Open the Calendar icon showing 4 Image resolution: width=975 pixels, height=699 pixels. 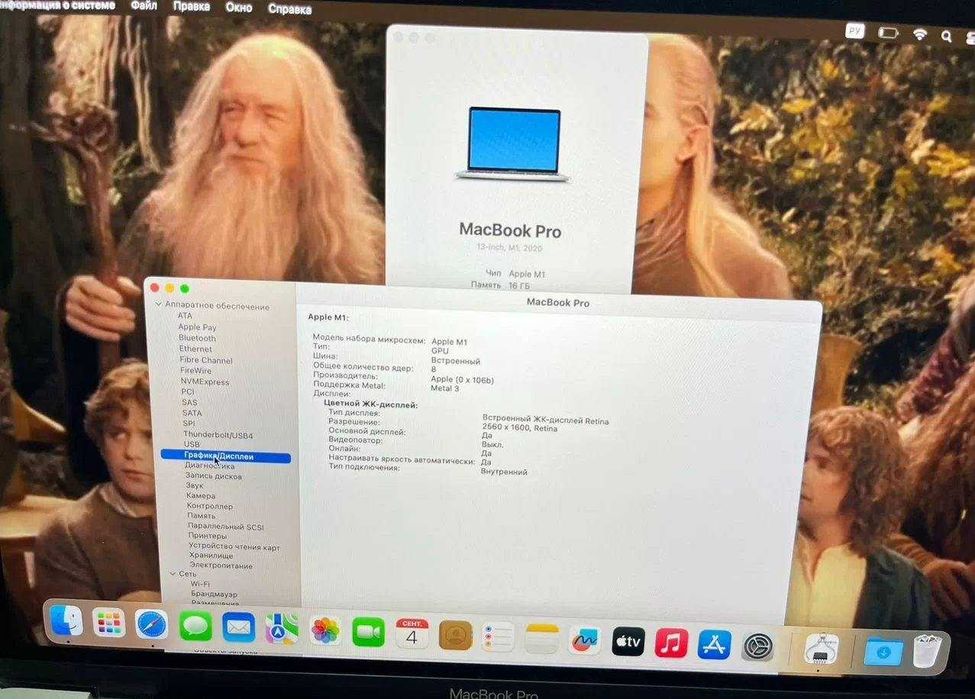(412, 634)
